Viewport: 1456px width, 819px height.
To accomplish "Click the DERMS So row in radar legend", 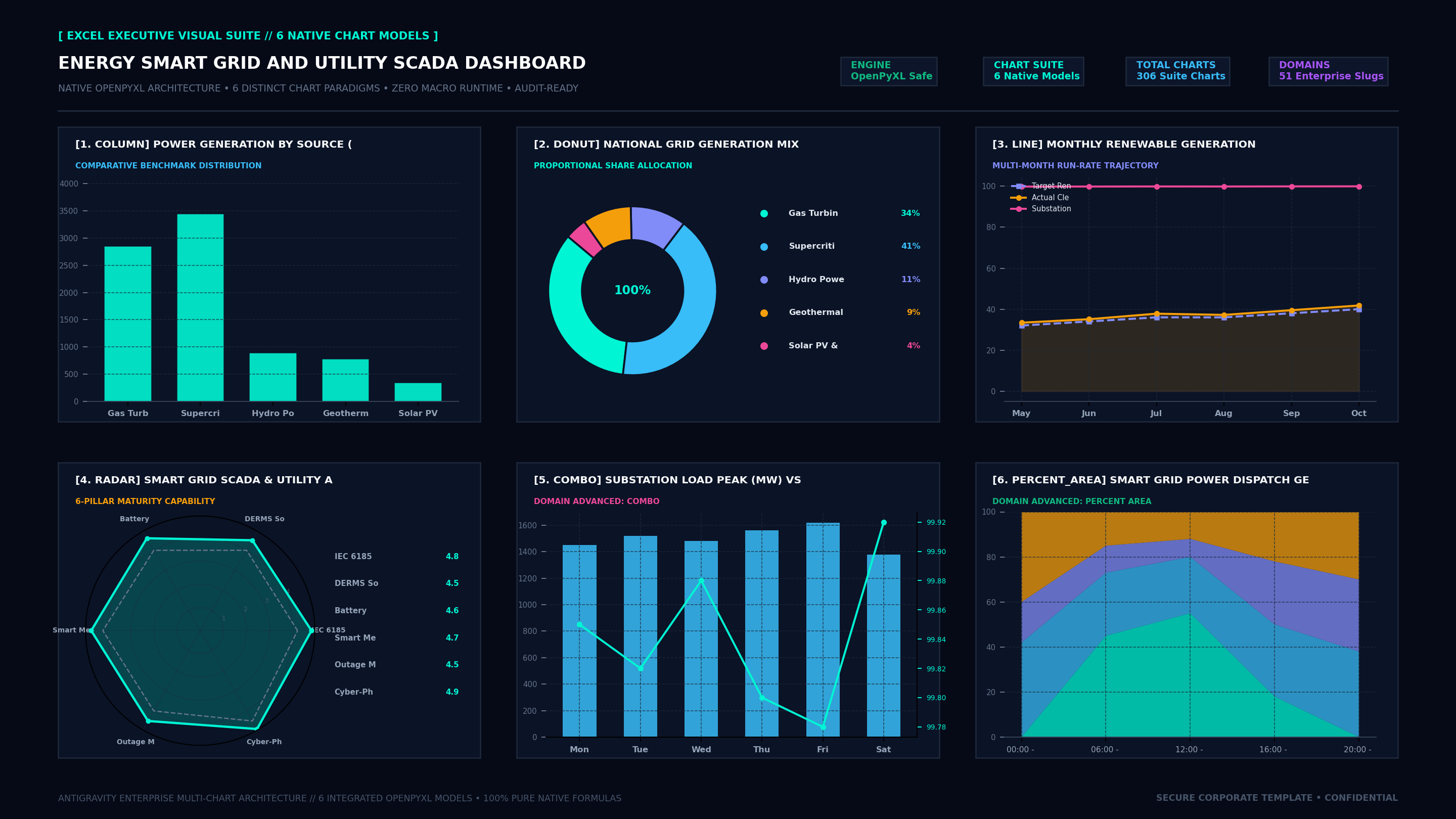I will coord(396,583).
